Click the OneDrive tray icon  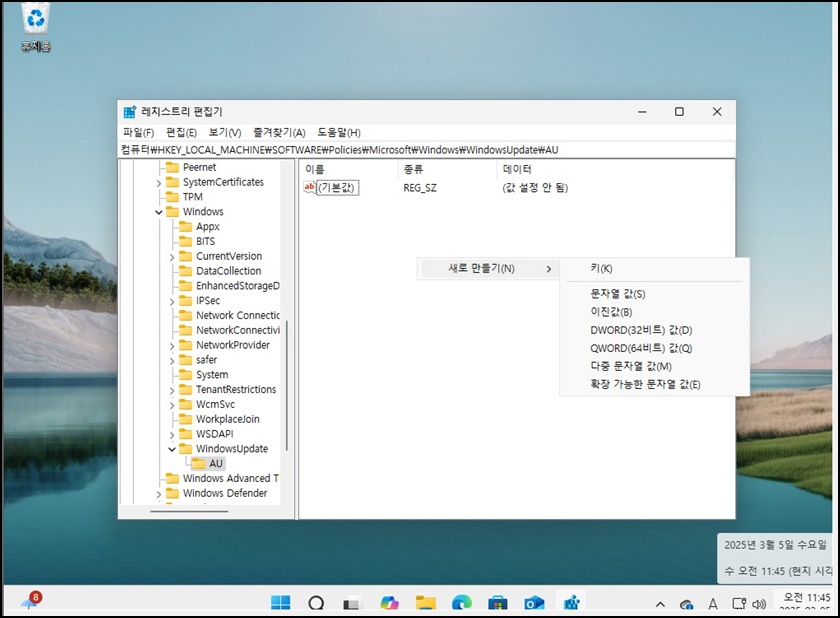(x=686, y=605)
